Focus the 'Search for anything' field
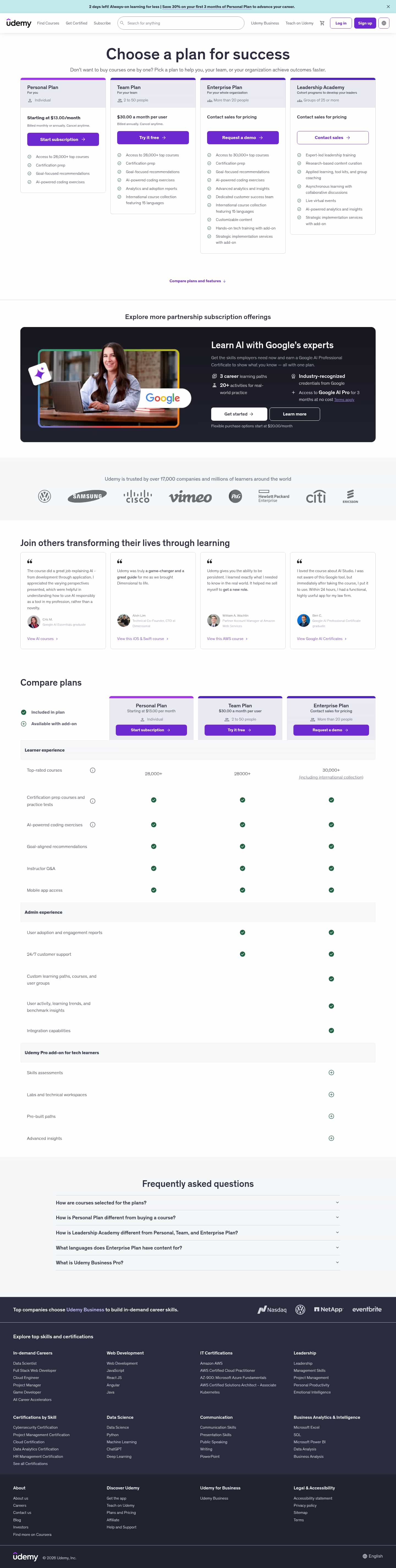 tap(181, 23)
